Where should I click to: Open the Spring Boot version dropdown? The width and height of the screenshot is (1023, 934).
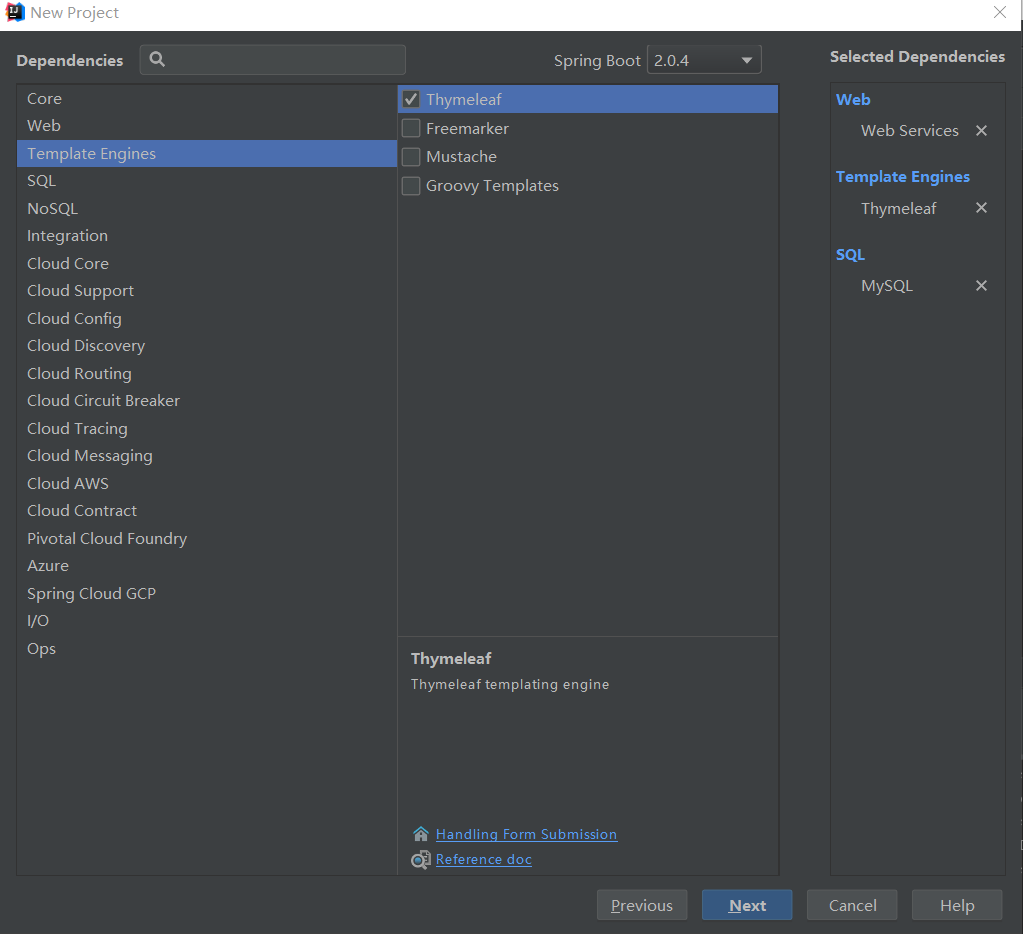(704, 60)
